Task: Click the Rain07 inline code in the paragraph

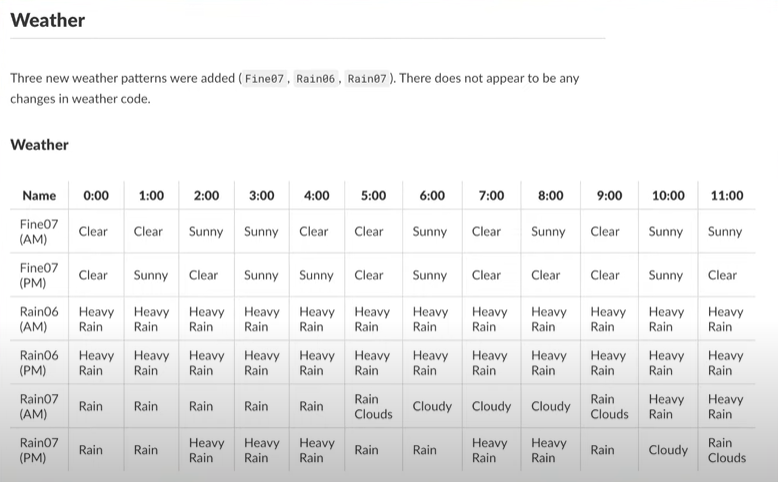Action: coord(366,78)
